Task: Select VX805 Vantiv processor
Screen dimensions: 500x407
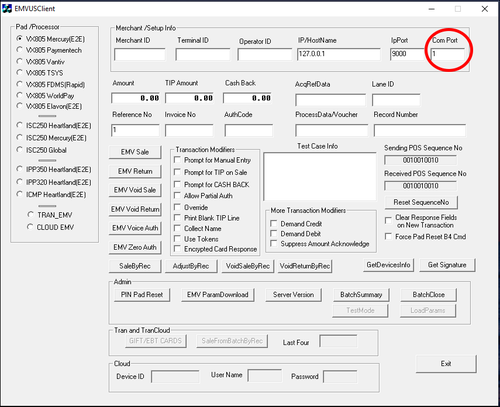Action: tap(40, 62)
